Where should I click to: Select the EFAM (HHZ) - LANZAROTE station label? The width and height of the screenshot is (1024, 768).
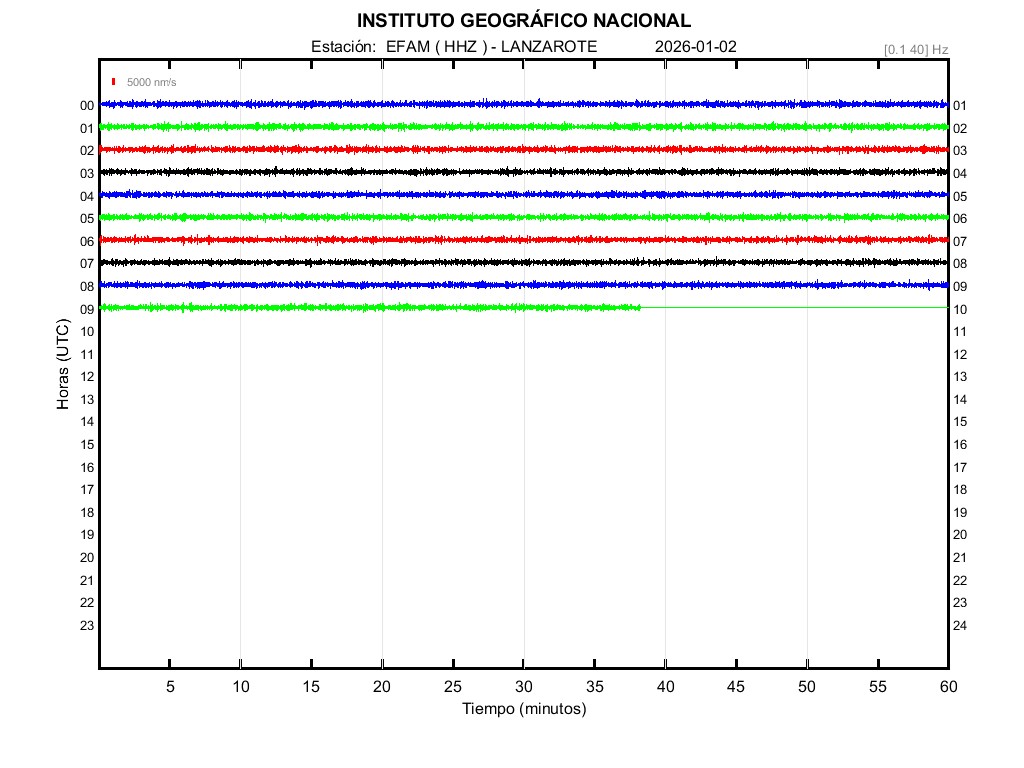coord(454,47)
